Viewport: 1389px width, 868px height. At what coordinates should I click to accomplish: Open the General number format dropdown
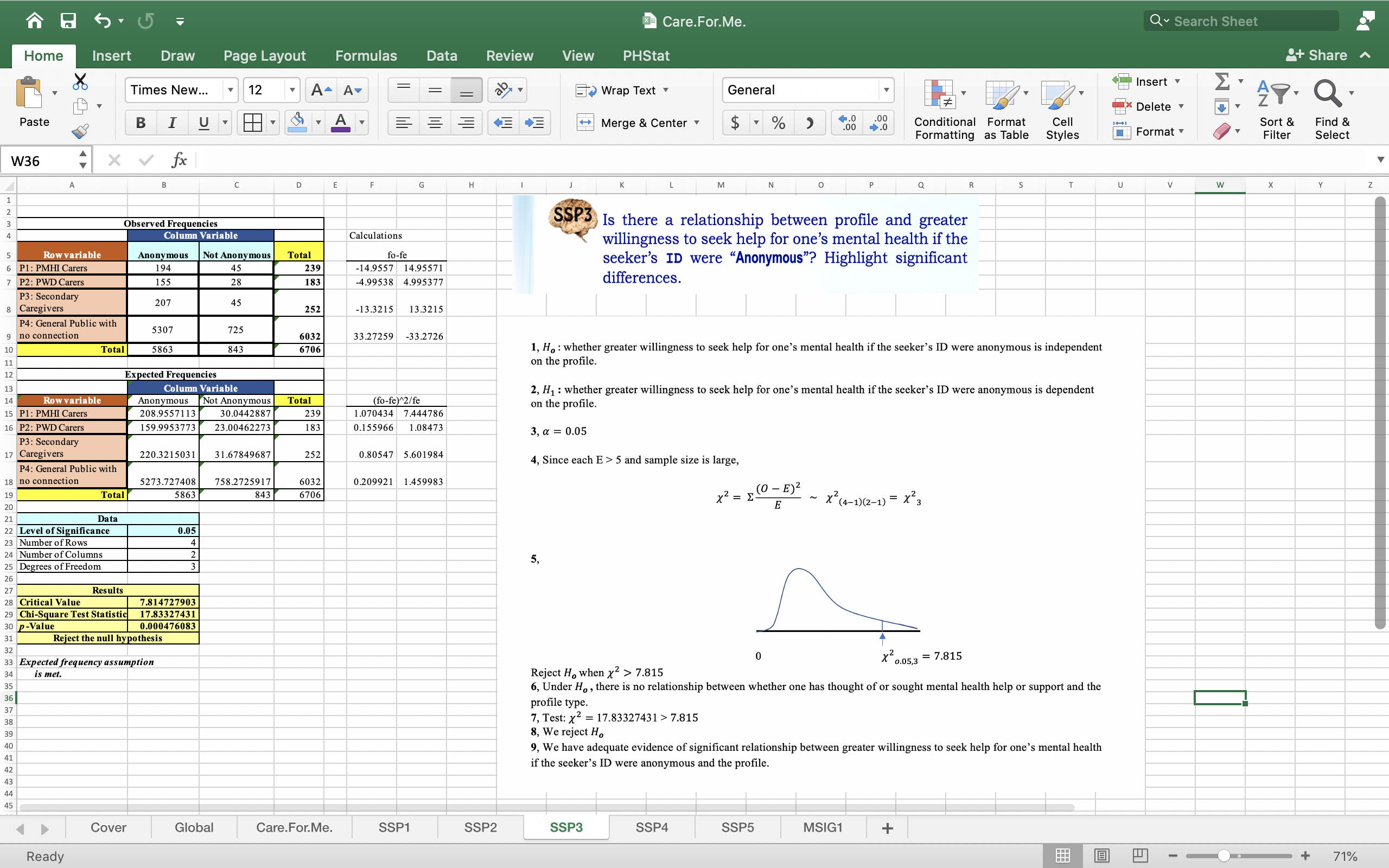pyautogui.click(x=886, y=90)
